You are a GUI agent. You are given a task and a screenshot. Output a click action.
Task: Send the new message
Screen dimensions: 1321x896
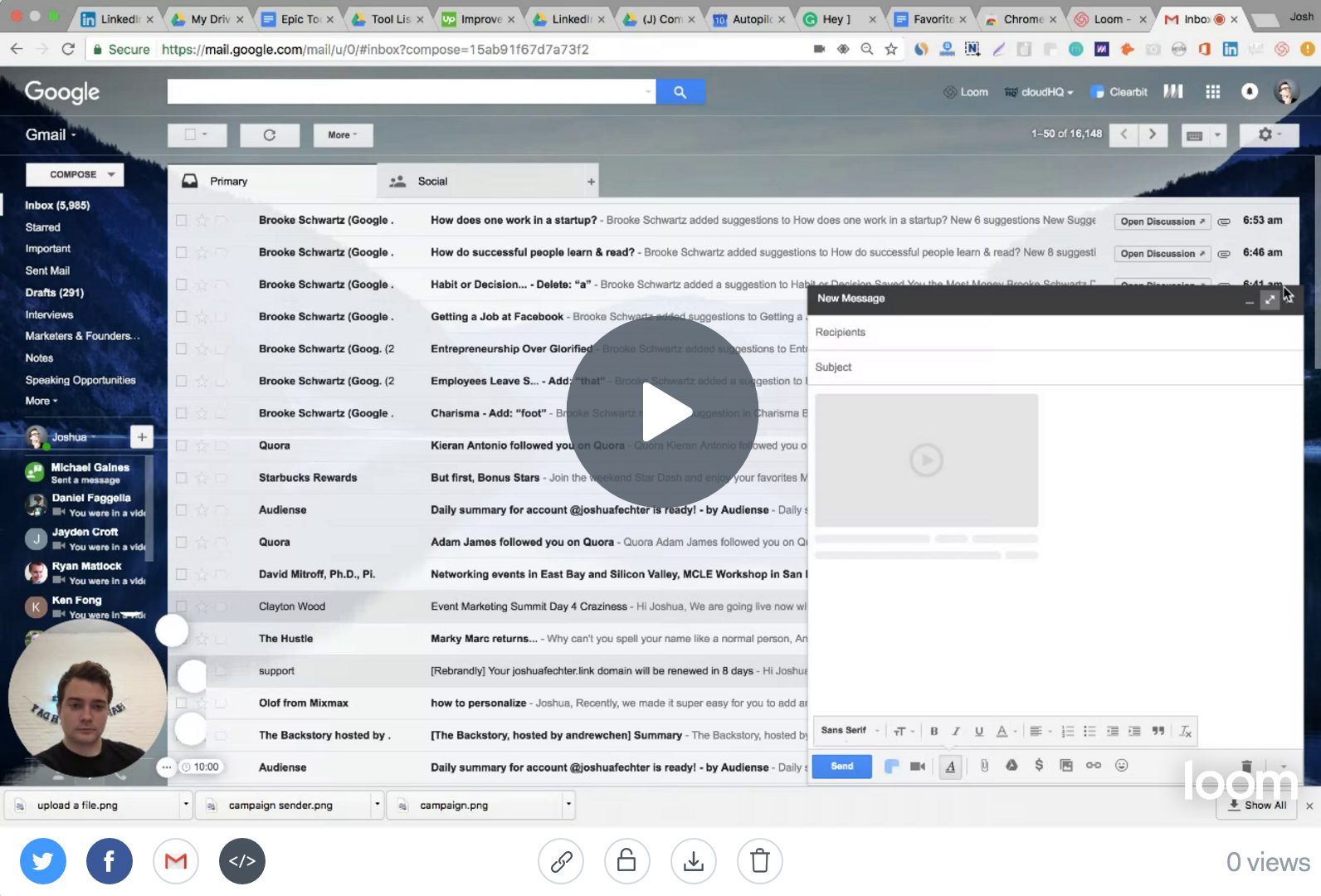(x=841, y=767)
